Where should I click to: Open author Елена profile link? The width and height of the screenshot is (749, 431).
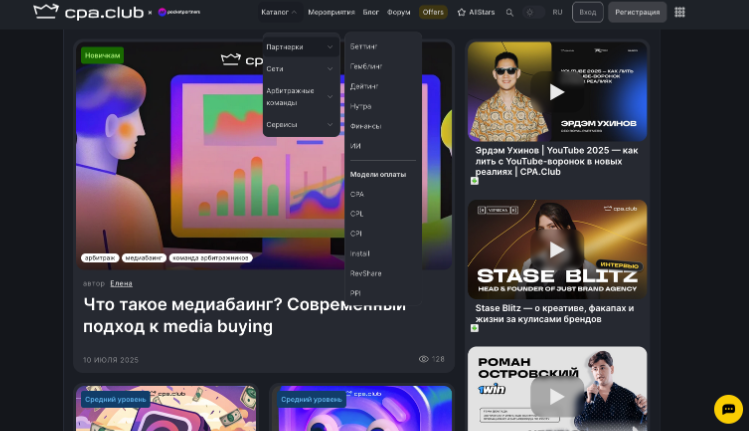[x=121, y=283]
